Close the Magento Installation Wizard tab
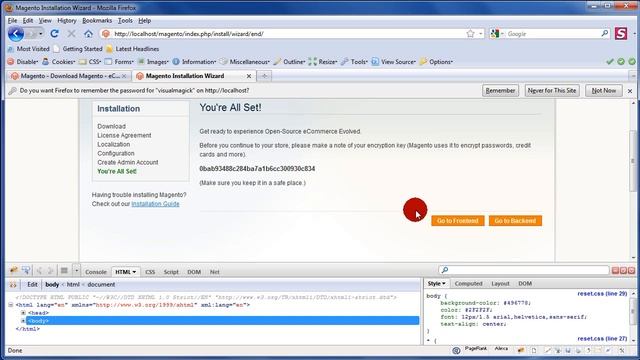 [249, 76]
